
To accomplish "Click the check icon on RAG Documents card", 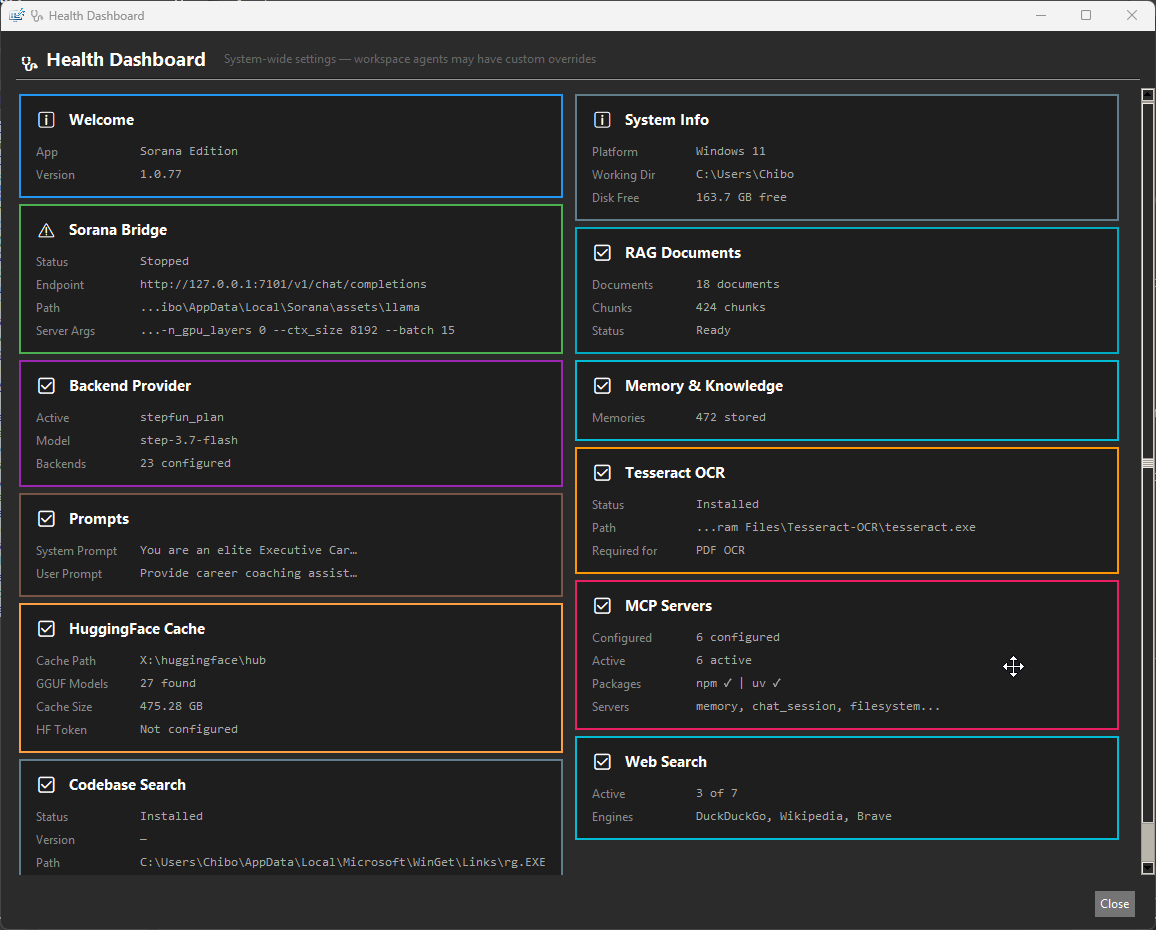I will pos(602,253).
